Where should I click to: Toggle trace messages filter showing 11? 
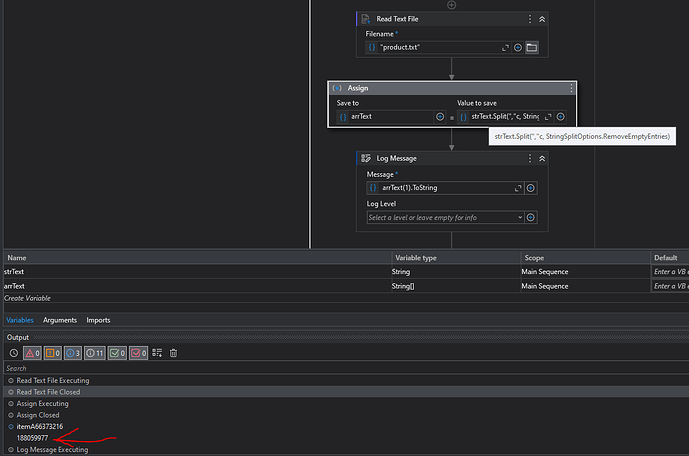tap(95, 353)
